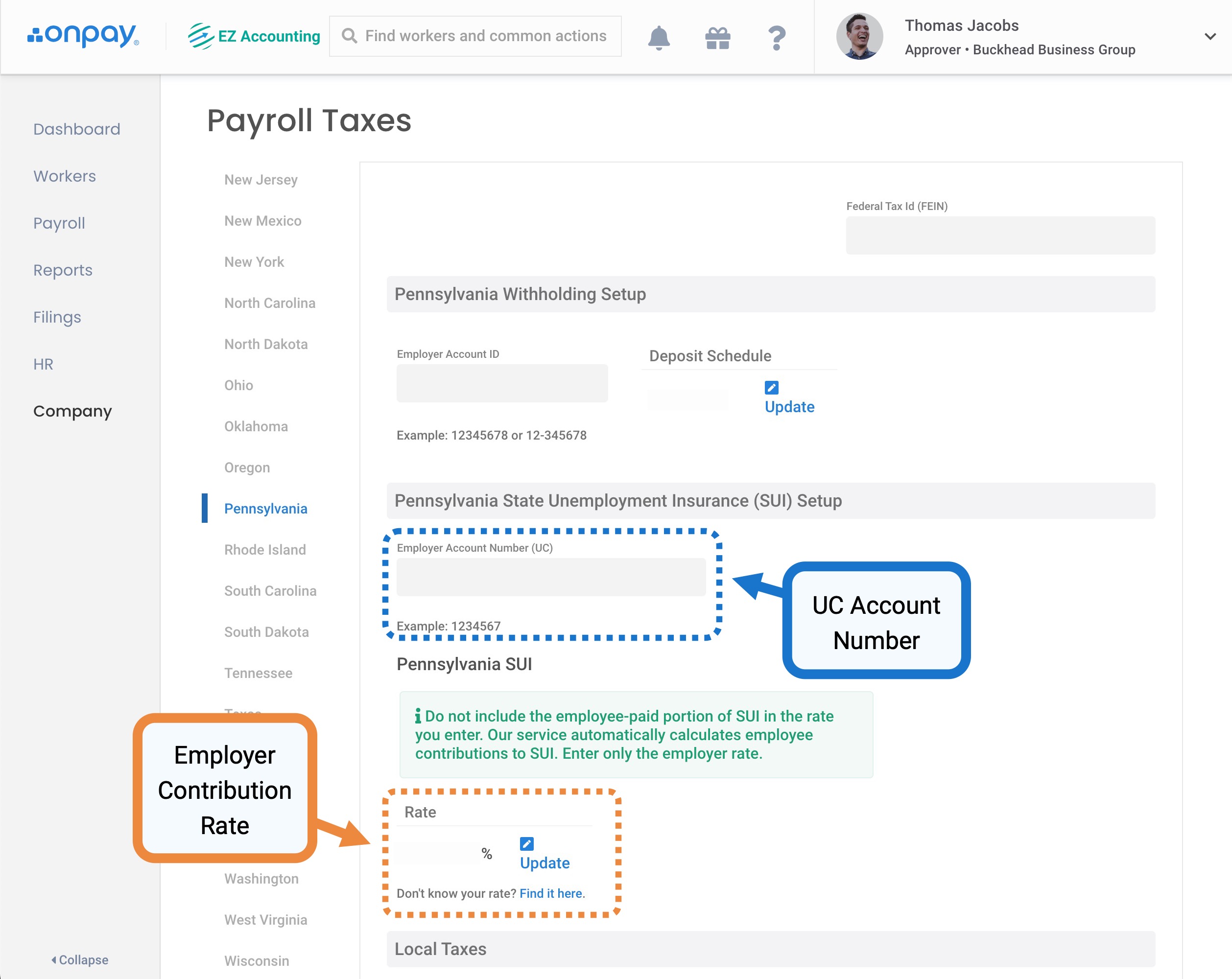Click the OnPay logo
The width and height of the screenshot is (1232, 979).
(83, 36)
